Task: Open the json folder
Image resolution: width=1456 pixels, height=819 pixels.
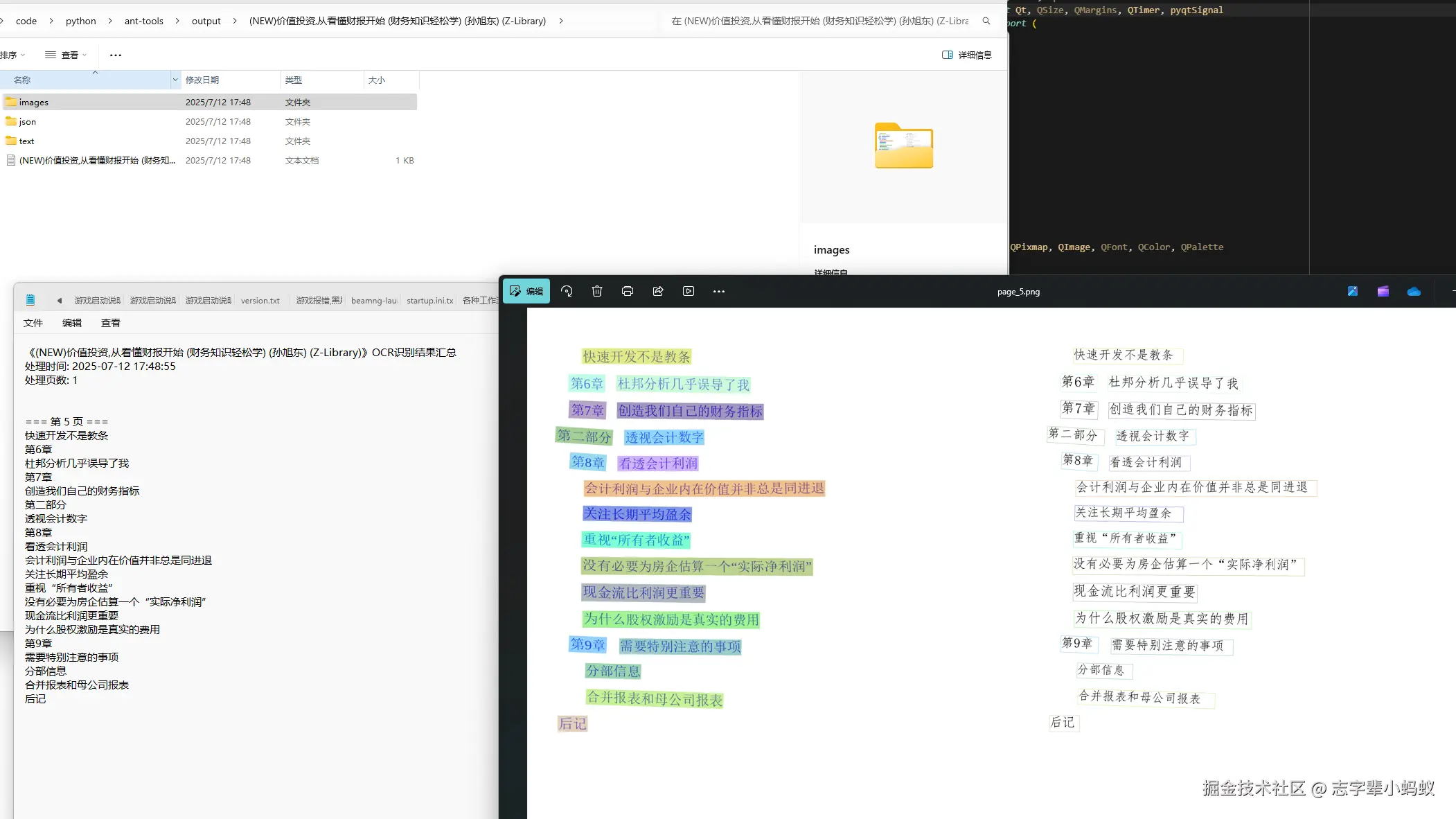Action: click(28, 121)
